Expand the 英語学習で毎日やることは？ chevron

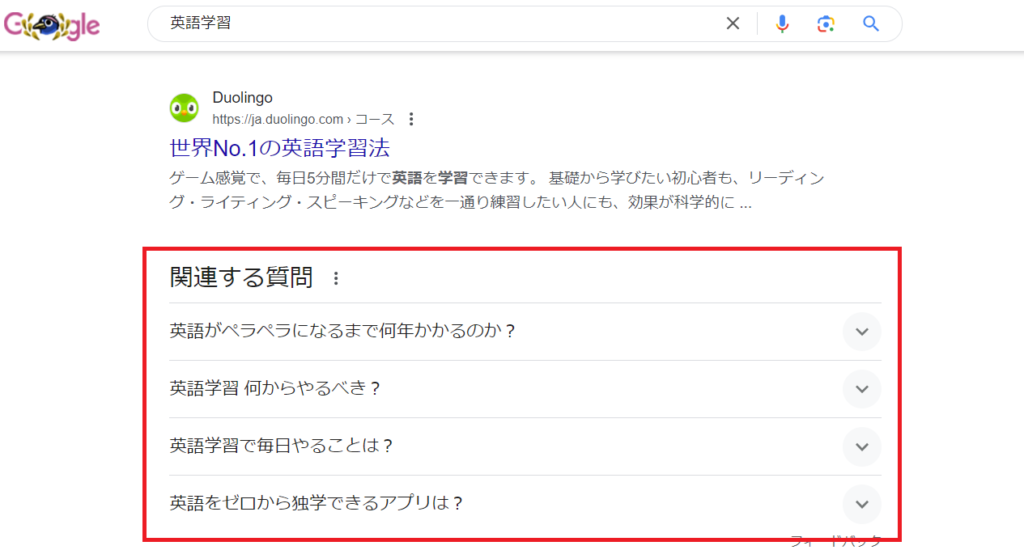click(862, 446)
